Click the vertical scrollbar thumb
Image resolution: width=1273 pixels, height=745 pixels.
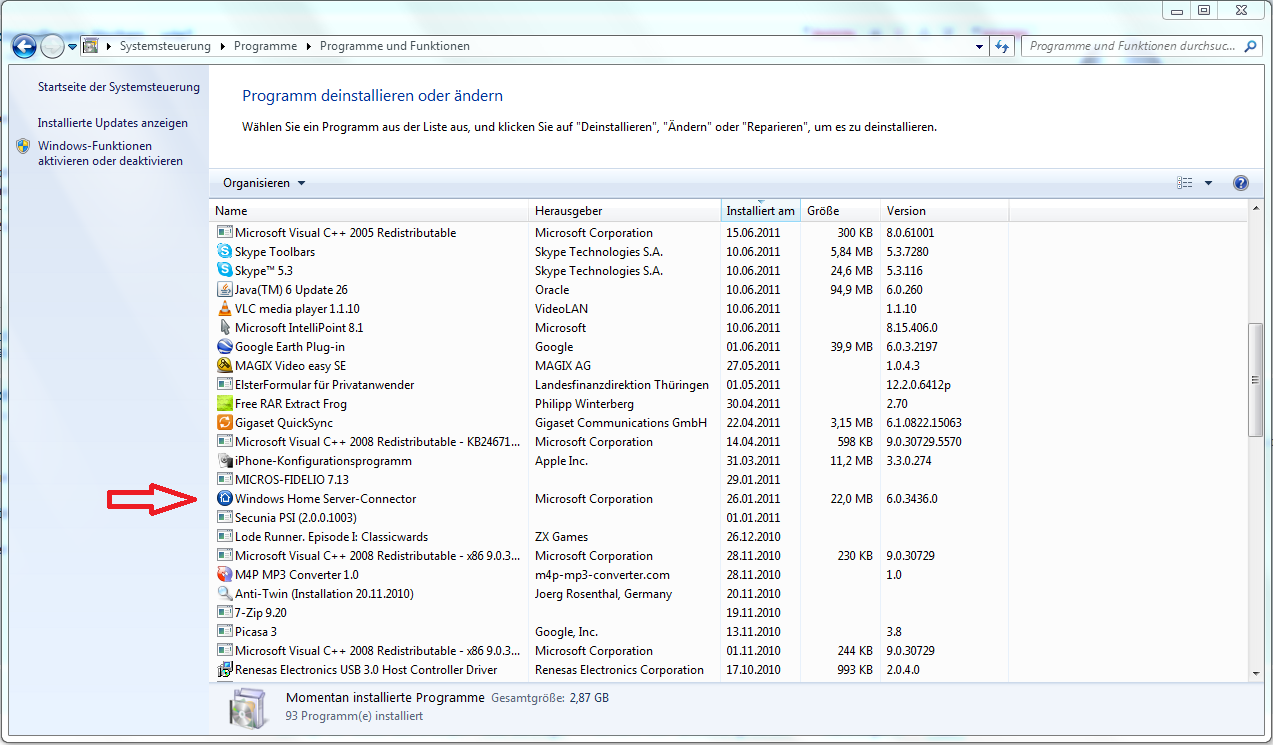1256,380
